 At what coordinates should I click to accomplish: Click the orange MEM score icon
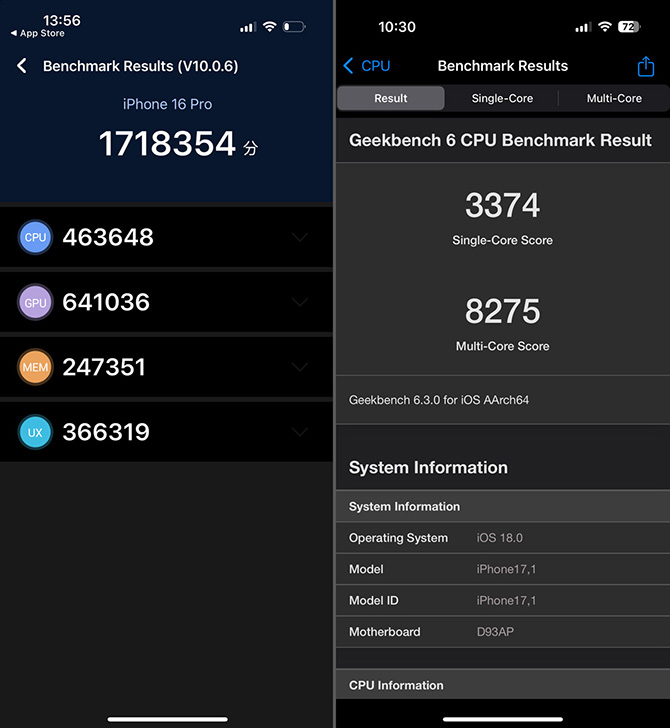coord(35,367)
